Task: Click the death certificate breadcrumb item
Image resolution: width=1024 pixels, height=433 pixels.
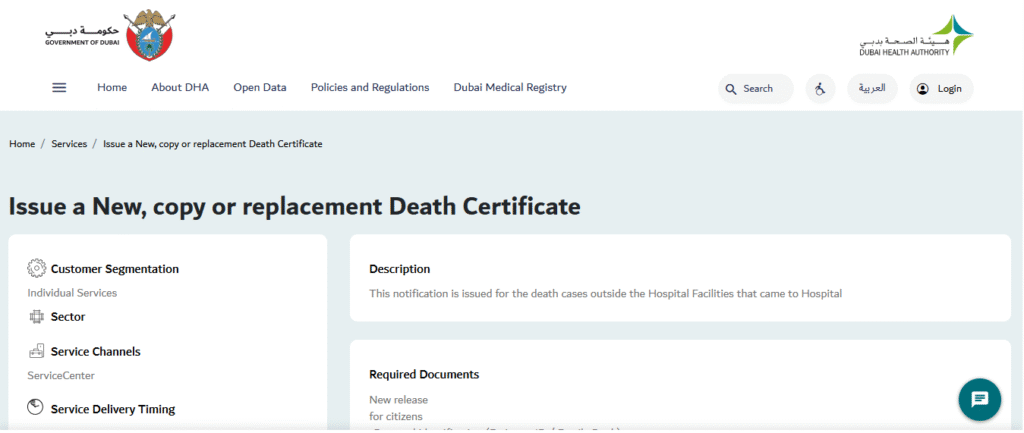Action: (212, 144)
